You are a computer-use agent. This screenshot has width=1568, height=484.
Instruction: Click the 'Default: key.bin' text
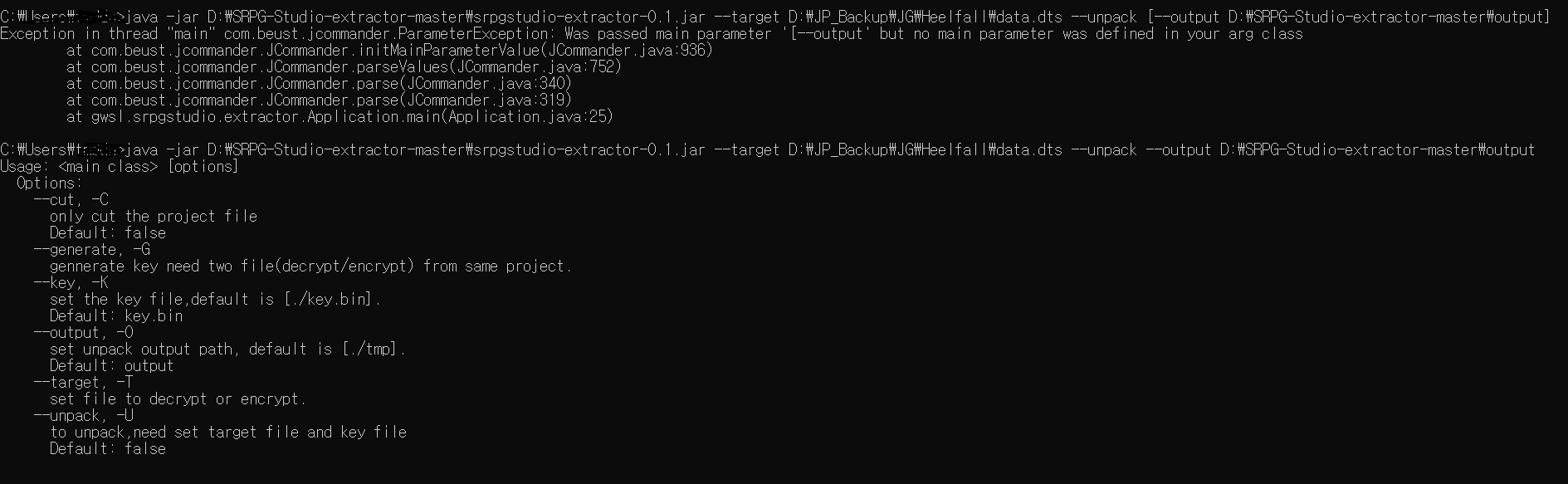tap(116, 316)
